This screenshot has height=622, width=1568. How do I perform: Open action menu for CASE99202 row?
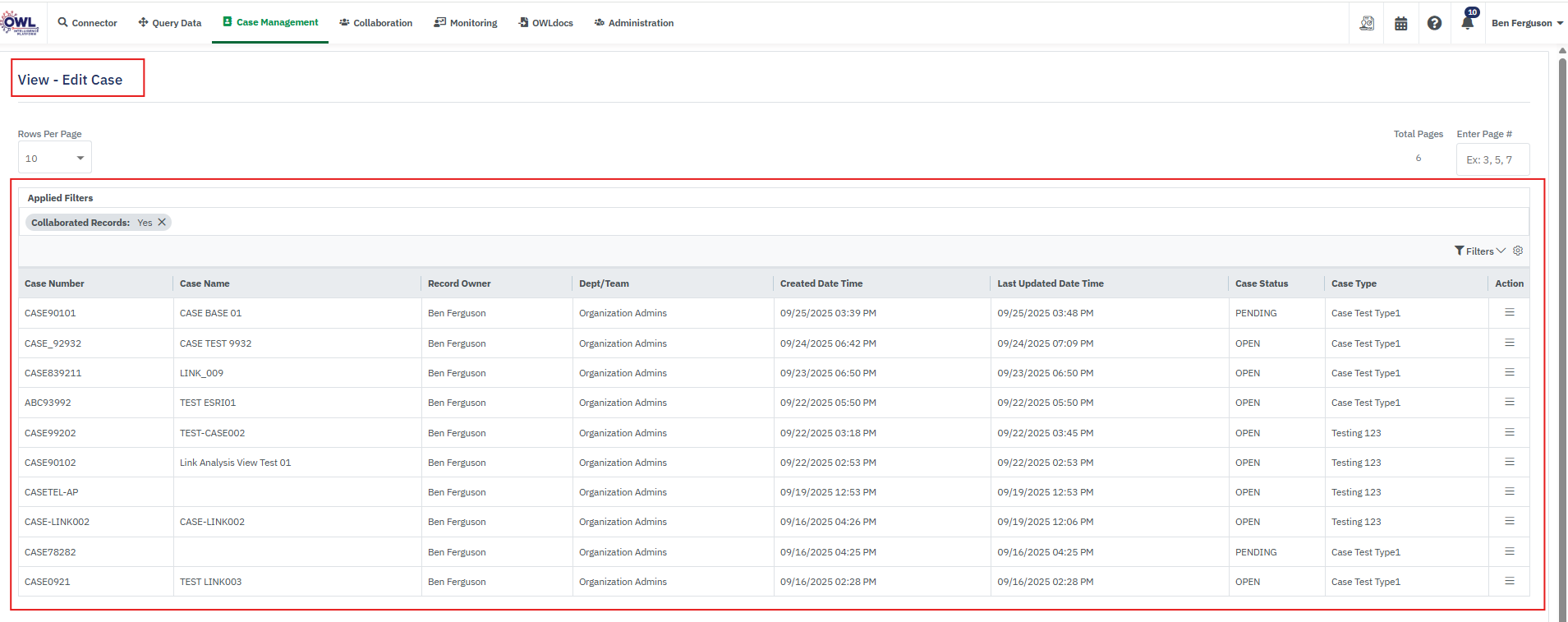(1509, 432)
